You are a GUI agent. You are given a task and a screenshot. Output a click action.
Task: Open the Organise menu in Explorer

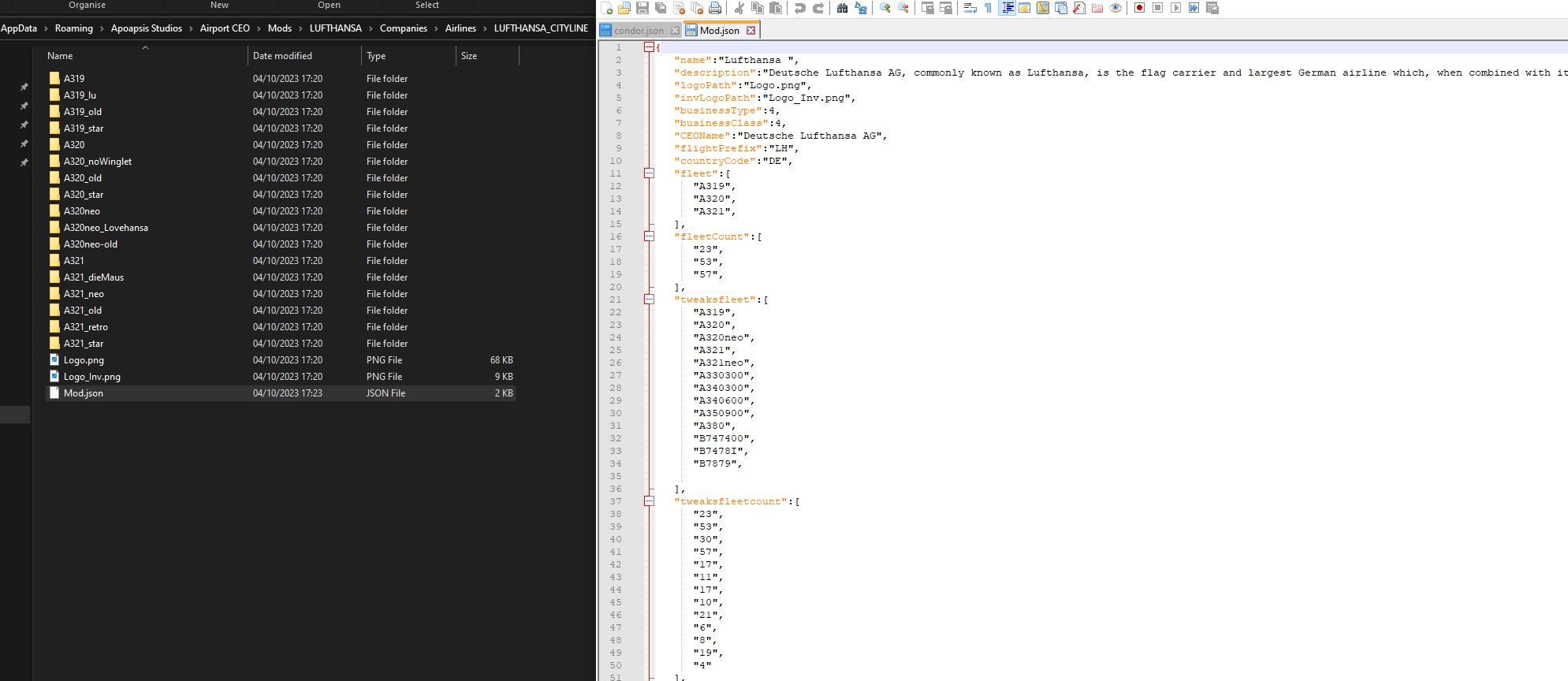coord(87,5)
